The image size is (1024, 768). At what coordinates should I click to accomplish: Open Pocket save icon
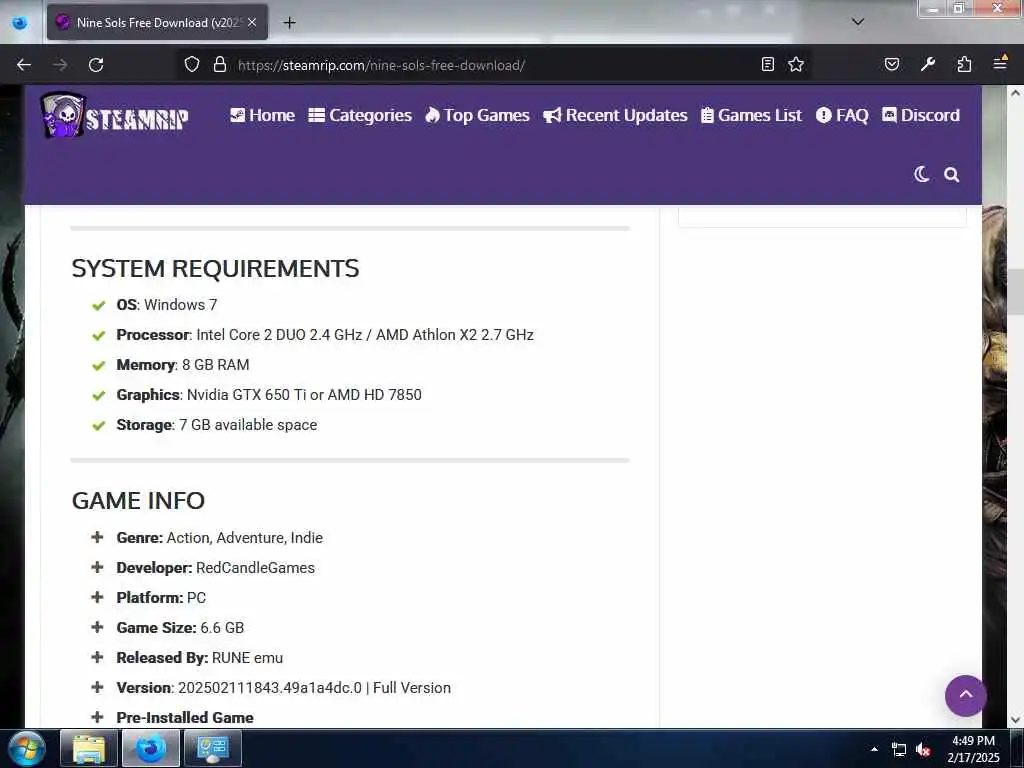pyautogui.click(x=891, y=64)
